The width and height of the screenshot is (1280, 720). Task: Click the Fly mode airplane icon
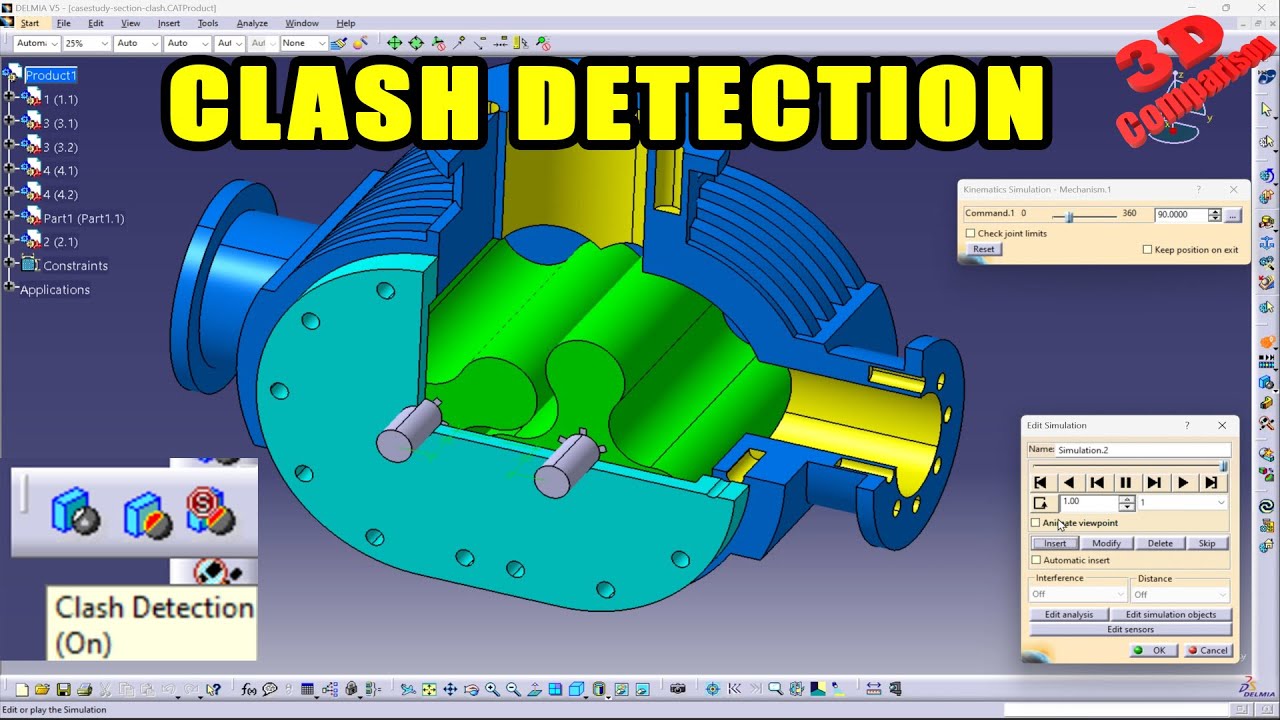point(408,689)
